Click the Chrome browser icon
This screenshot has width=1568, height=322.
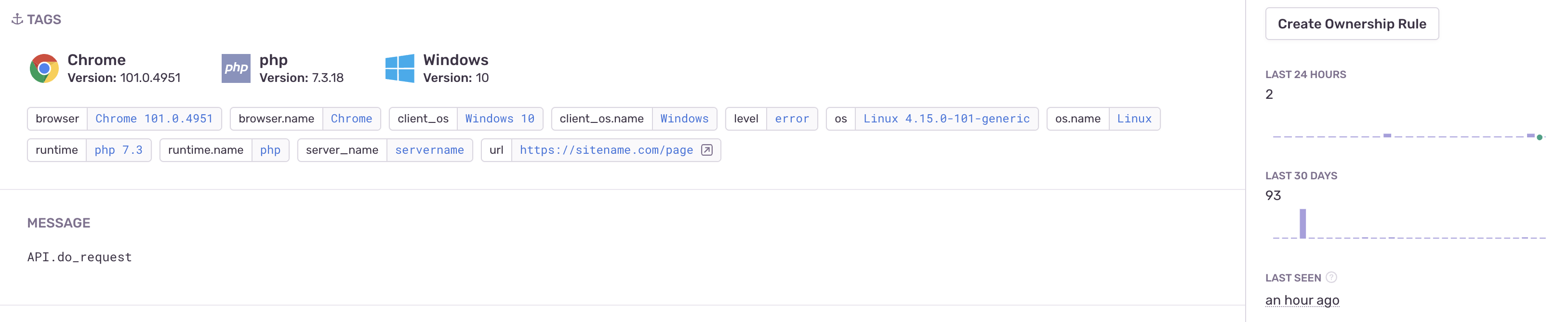click(x=43, y=67)
